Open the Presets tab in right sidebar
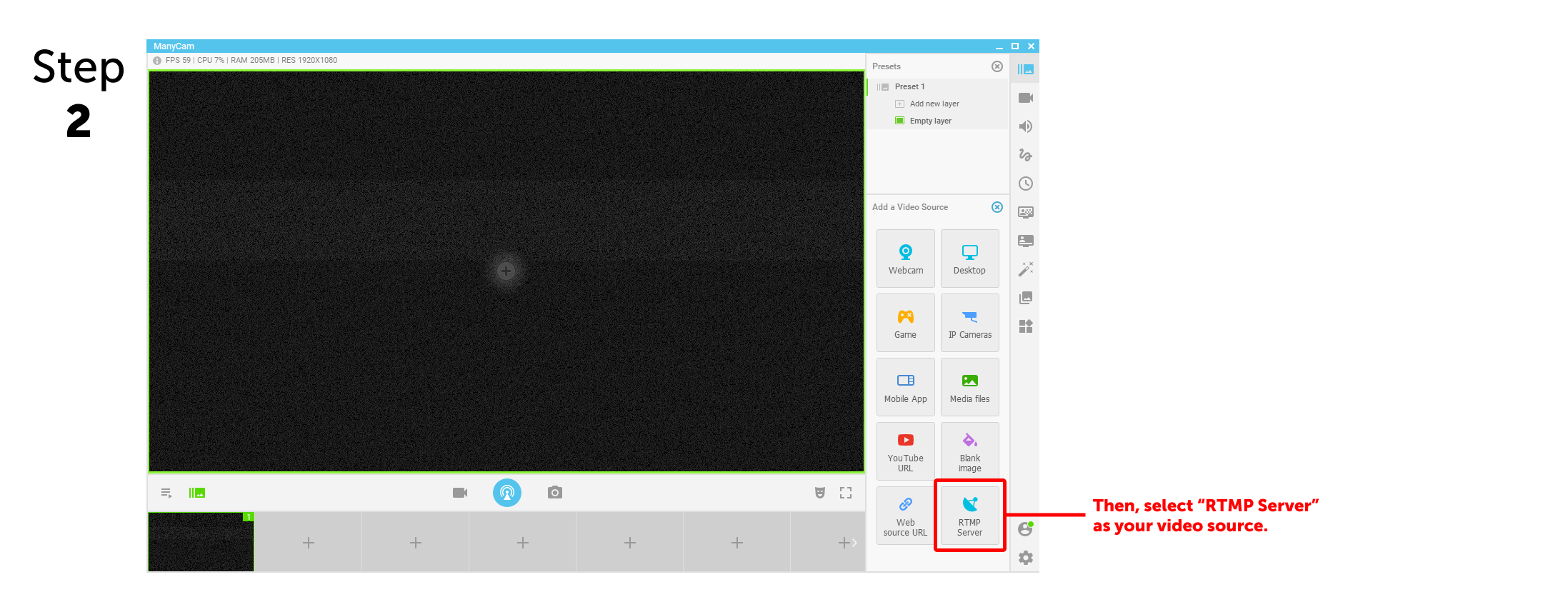Screen dimensions: 1568x612 [1026, 69]
